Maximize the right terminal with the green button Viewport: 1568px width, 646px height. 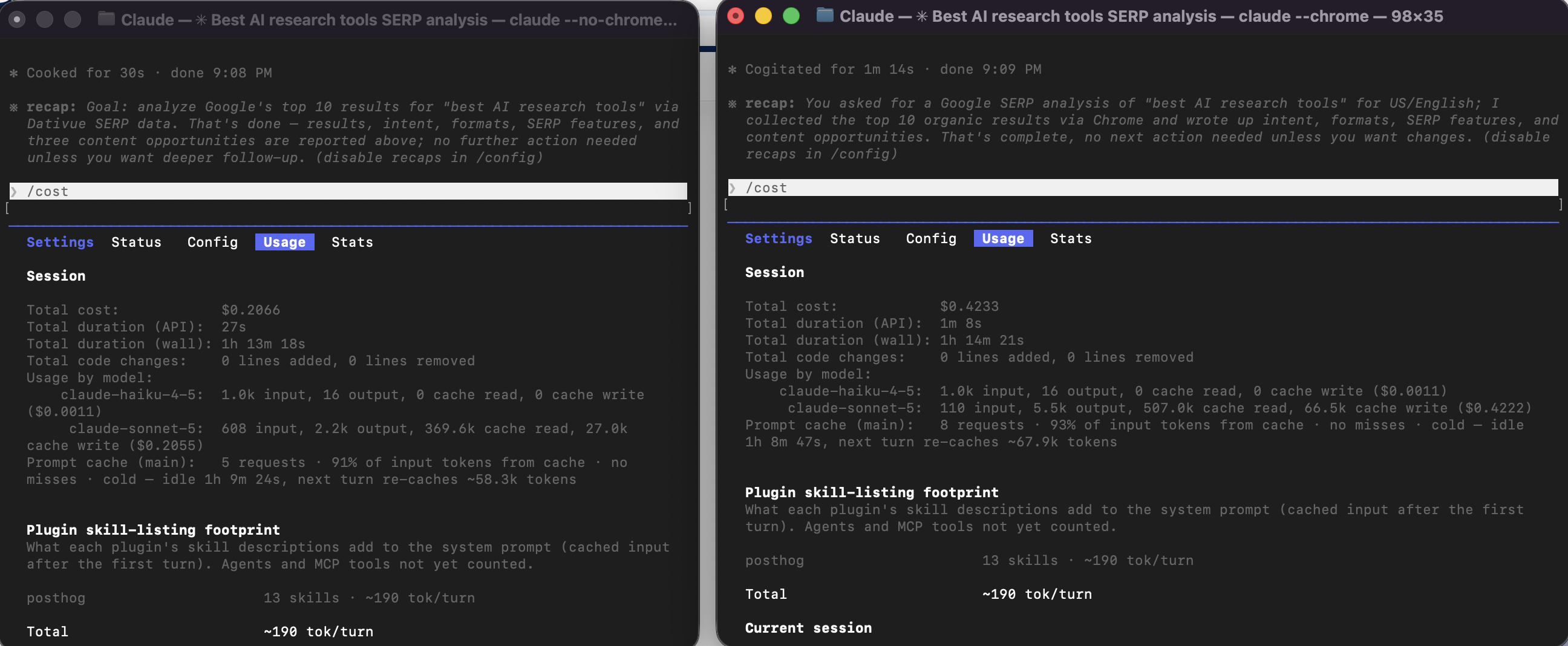[791, 16]
